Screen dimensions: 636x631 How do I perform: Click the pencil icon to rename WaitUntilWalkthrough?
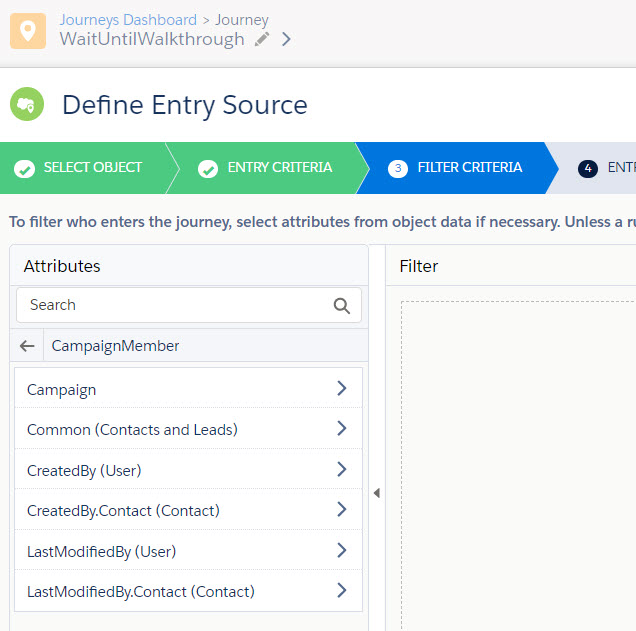(262, 40)
